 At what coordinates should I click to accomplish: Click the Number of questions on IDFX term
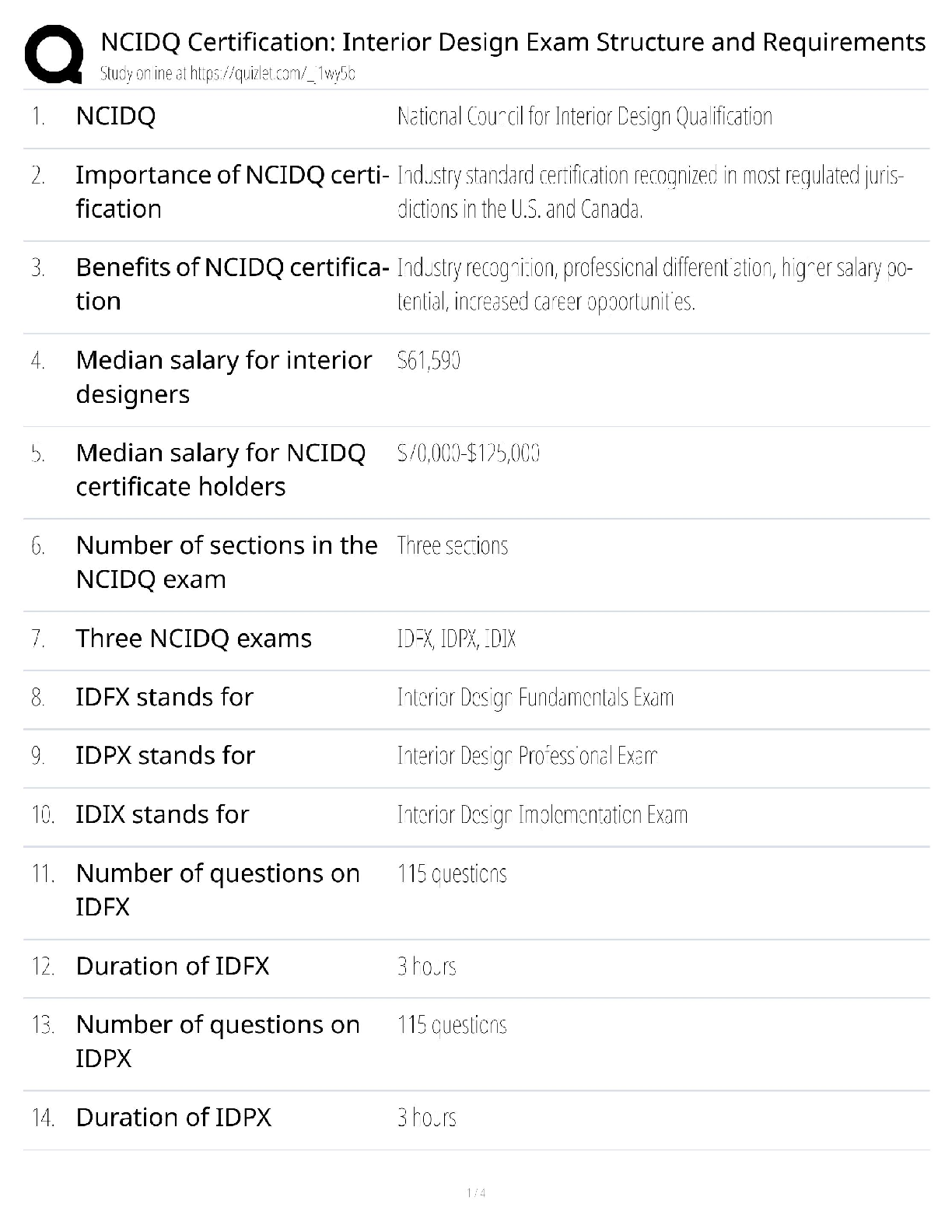pyautogui.click(x=217, y=890)
